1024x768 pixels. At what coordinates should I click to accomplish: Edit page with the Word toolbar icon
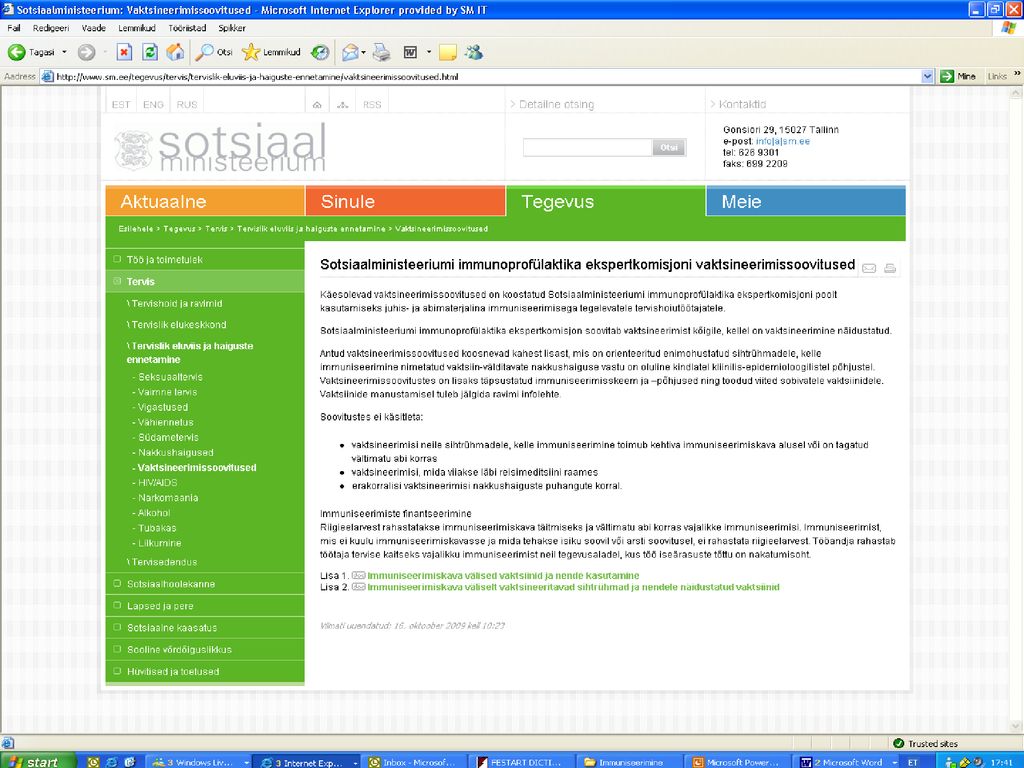(410, 52)
